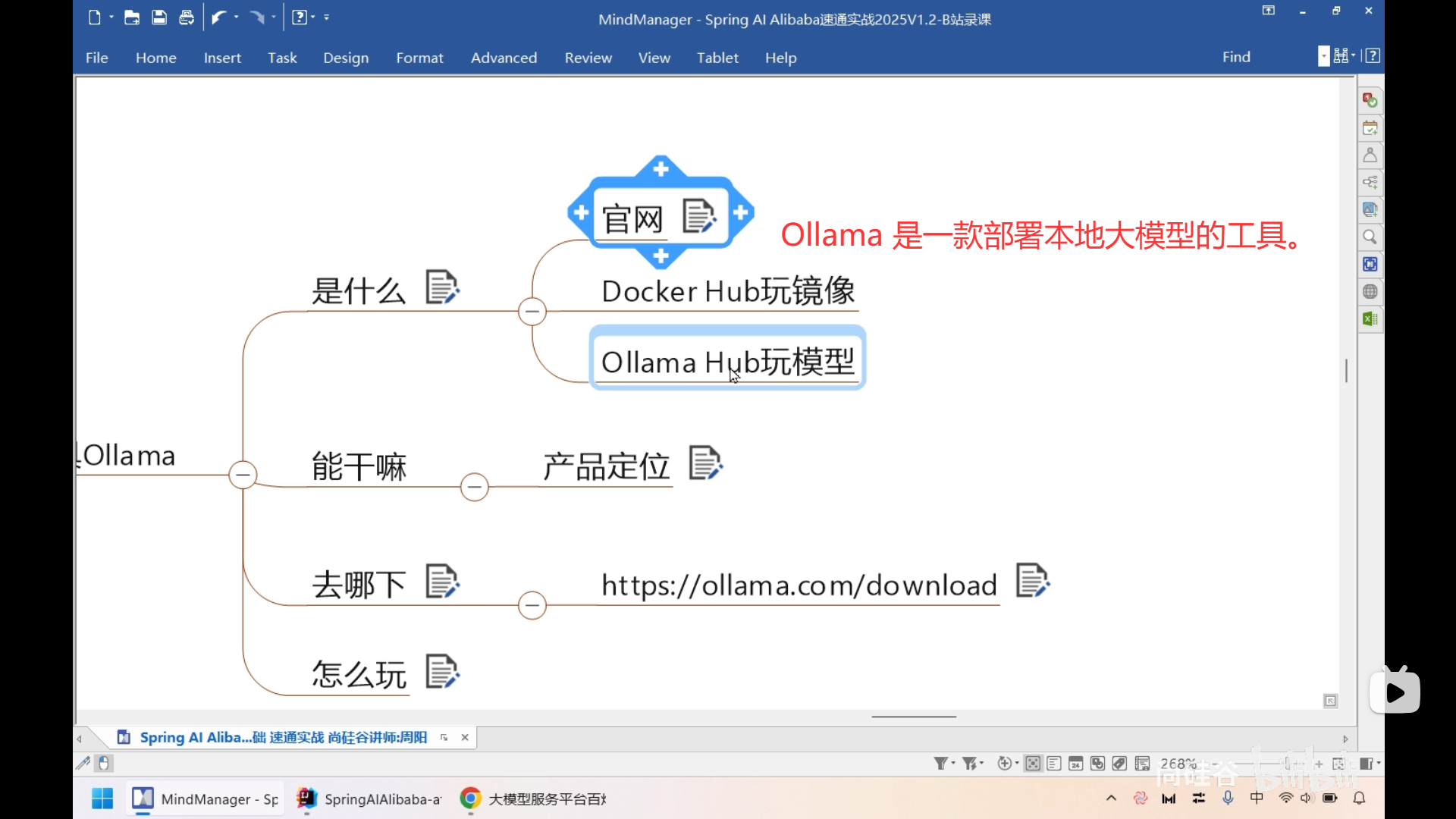Open Chrome 大模型服务平台 window from taskbar
Image resolution: width=1456 pixels, height=819 pixels.
(x=534, y=799)
